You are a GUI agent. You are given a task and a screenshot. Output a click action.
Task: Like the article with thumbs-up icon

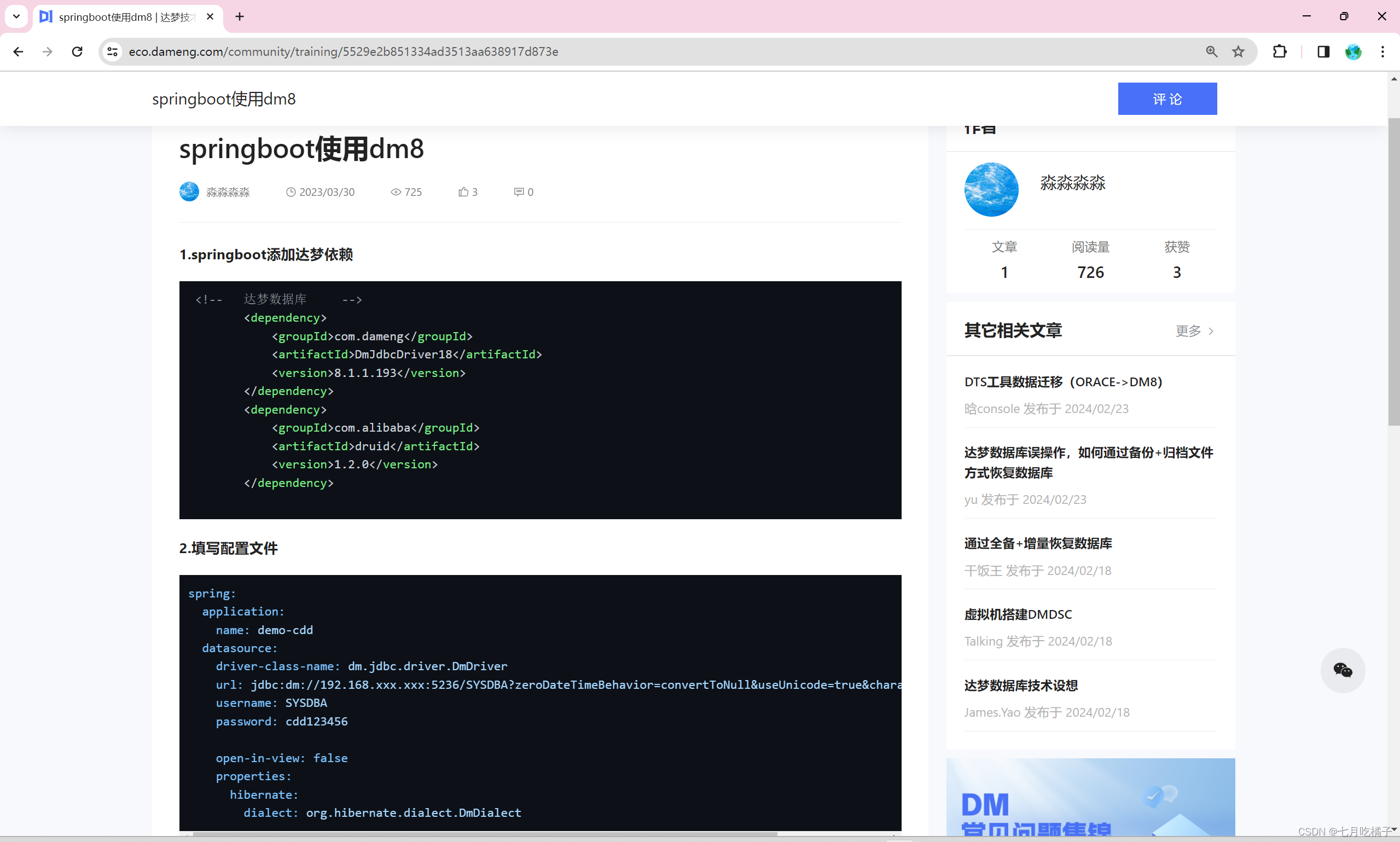[463, 193]
